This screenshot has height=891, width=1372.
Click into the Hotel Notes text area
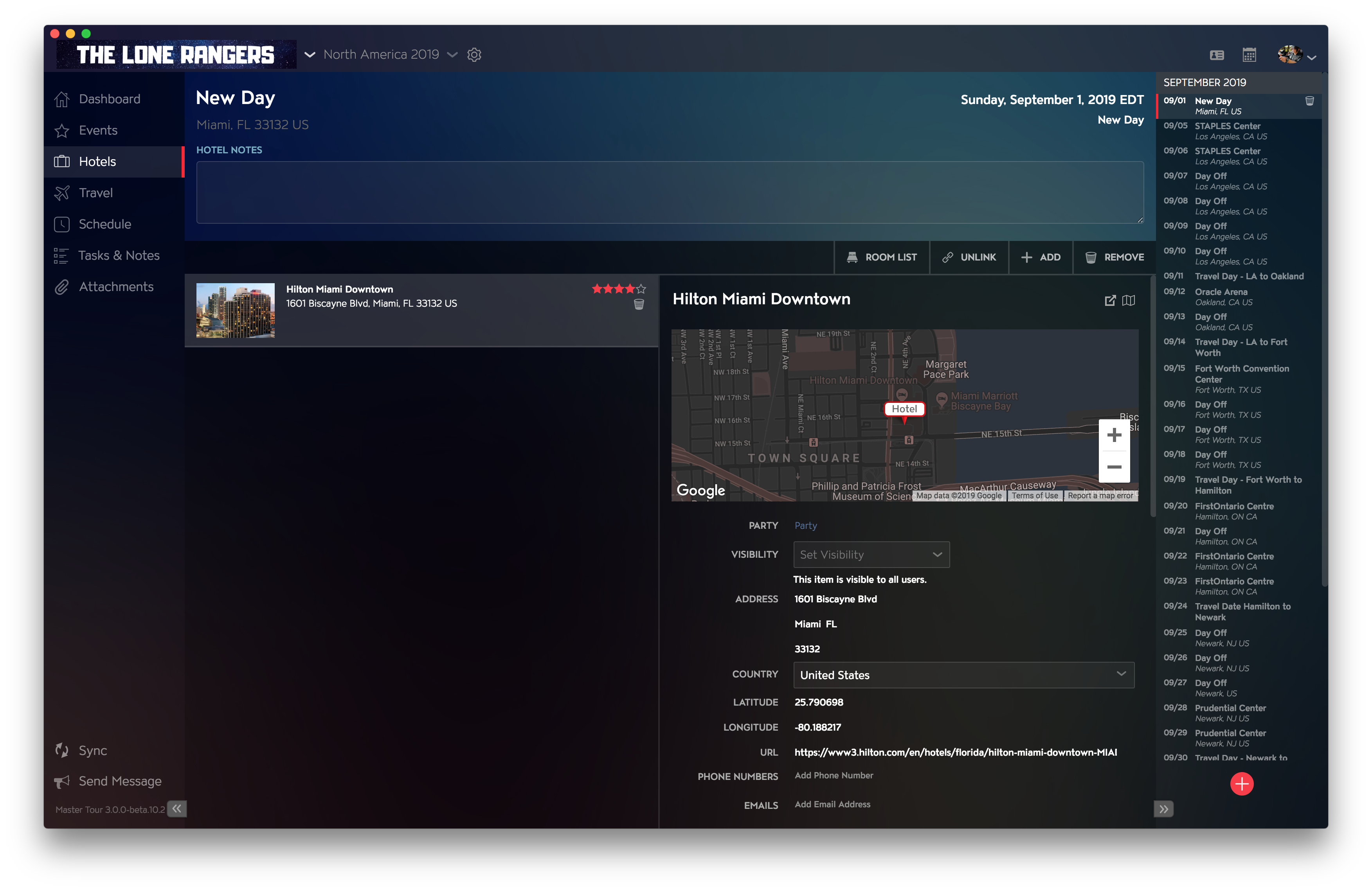click(x=670, y=192)
